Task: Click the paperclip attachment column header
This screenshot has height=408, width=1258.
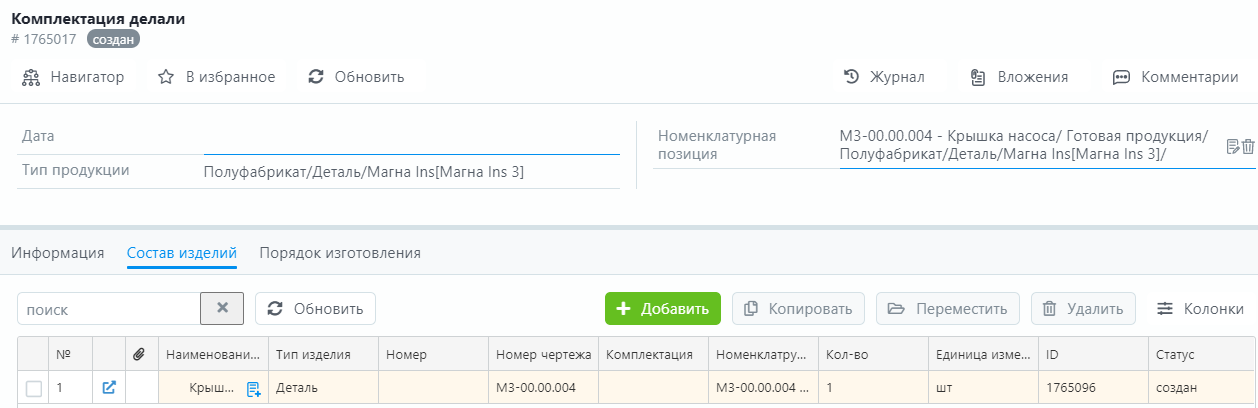Action: coord(140,355)
